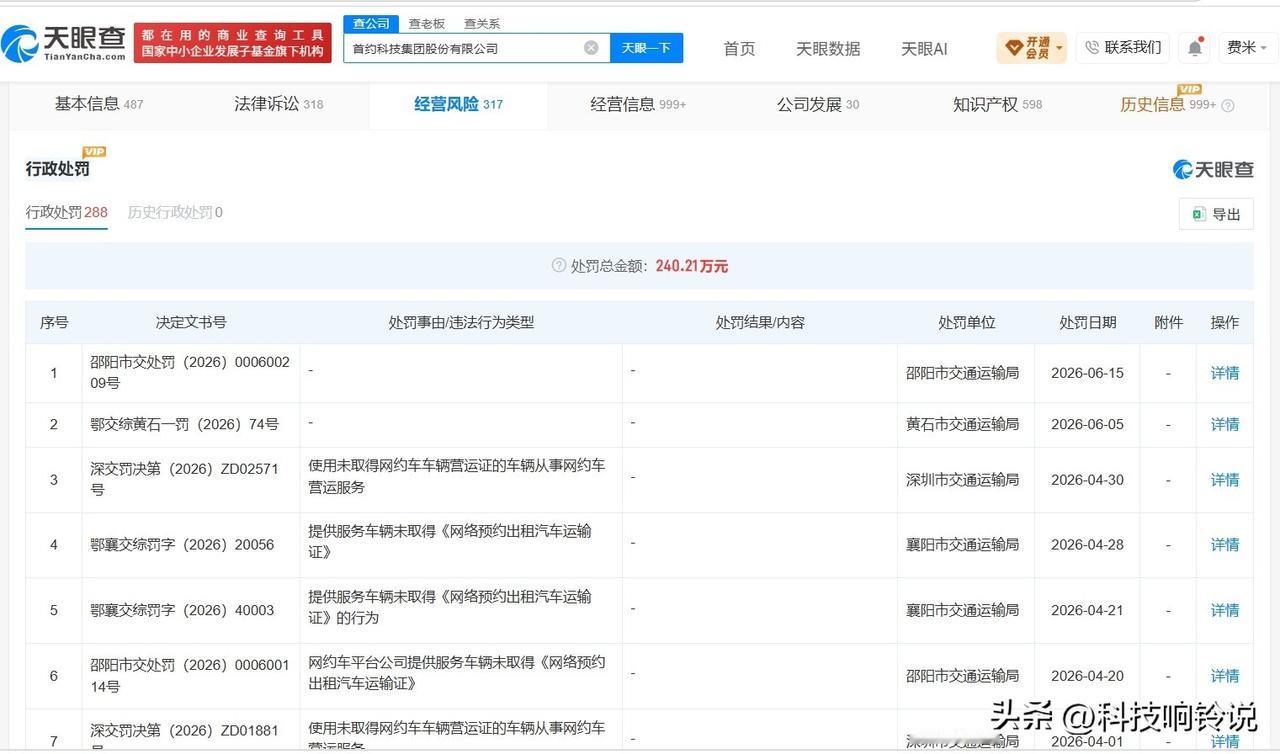Select the 行政处罚 288 sub-tab
The width and height of the screenshot is (1280, 754).
[x=67, y=212]
